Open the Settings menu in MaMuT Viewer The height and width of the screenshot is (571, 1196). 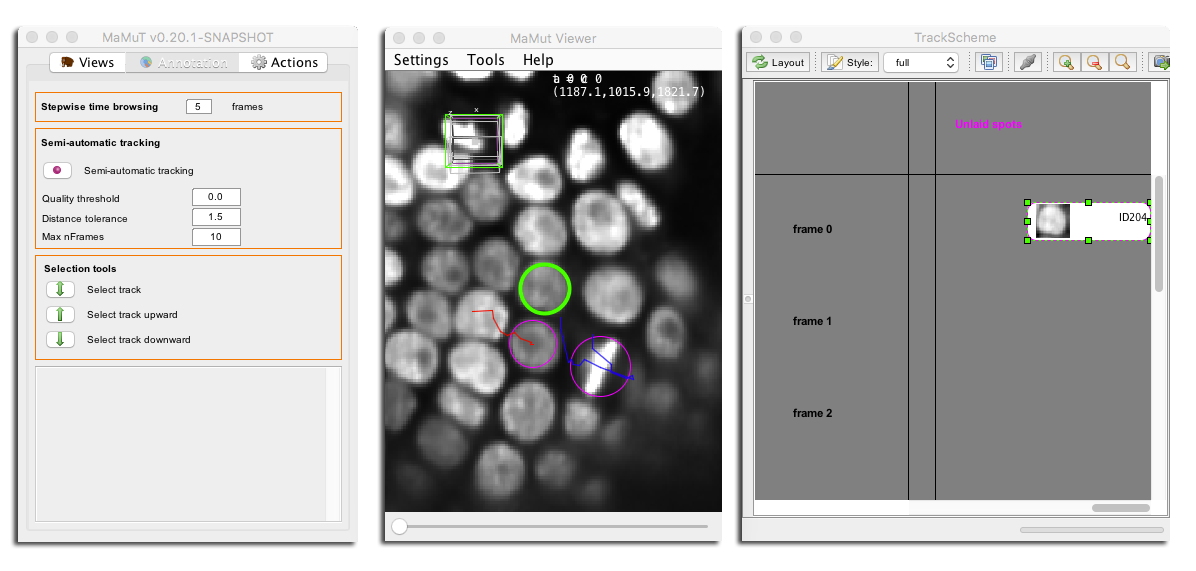point(421,59)
